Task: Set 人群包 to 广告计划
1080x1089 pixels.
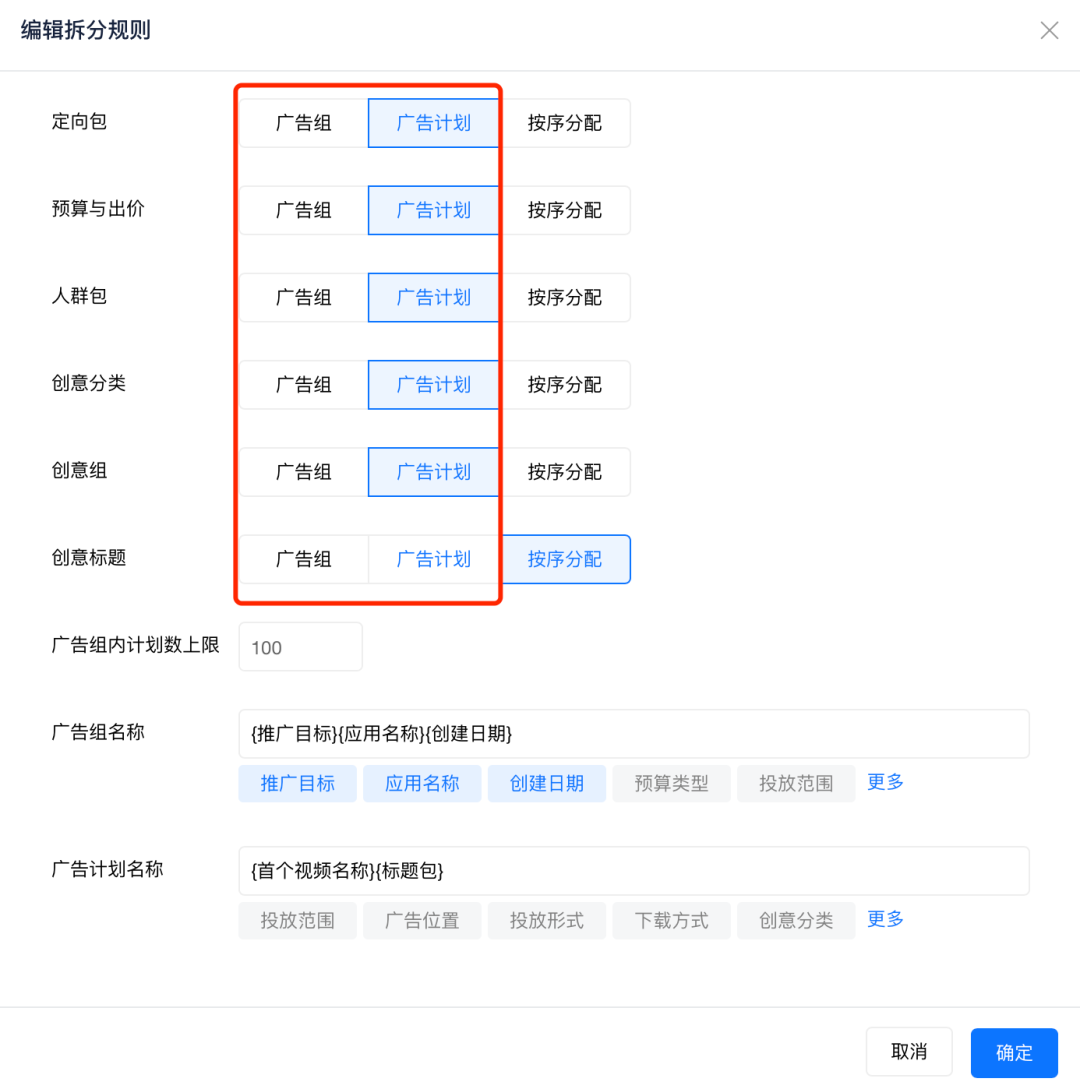Action: pyautogui.click(x=433, y=297)
